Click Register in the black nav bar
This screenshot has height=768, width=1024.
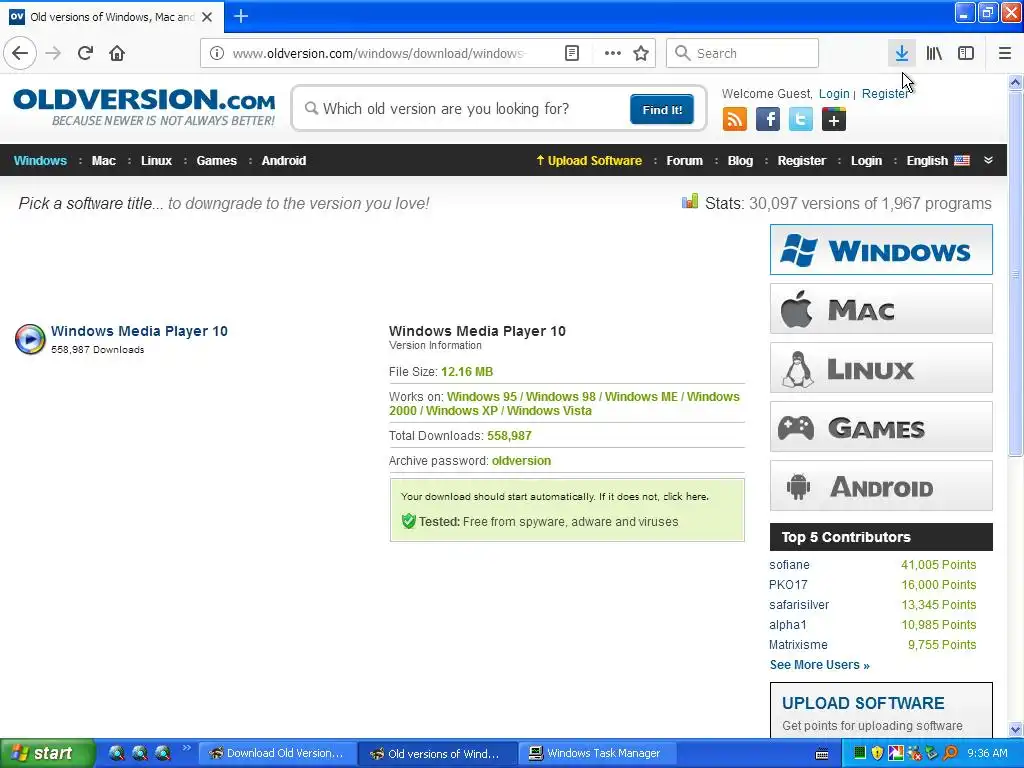point(801,161)
